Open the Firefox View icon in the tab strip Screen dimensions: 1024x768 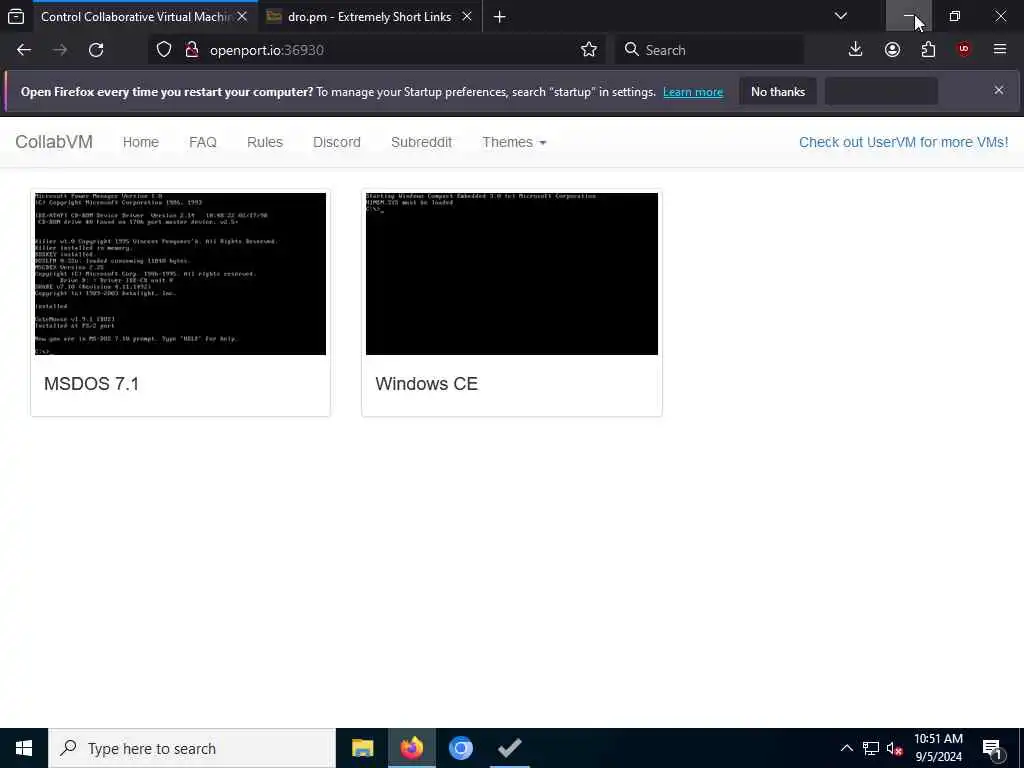pos(16,16)
